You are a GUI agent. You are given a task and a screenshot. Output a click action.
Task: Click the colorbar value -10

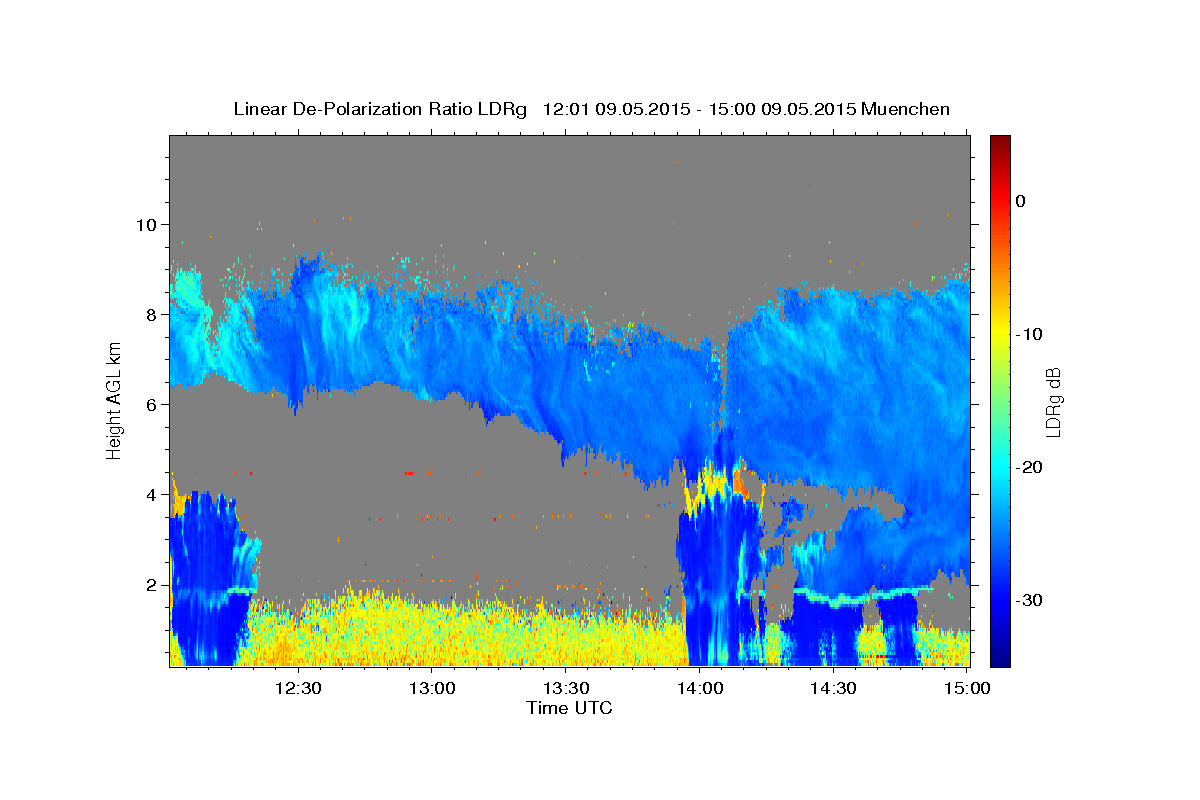1029,334
